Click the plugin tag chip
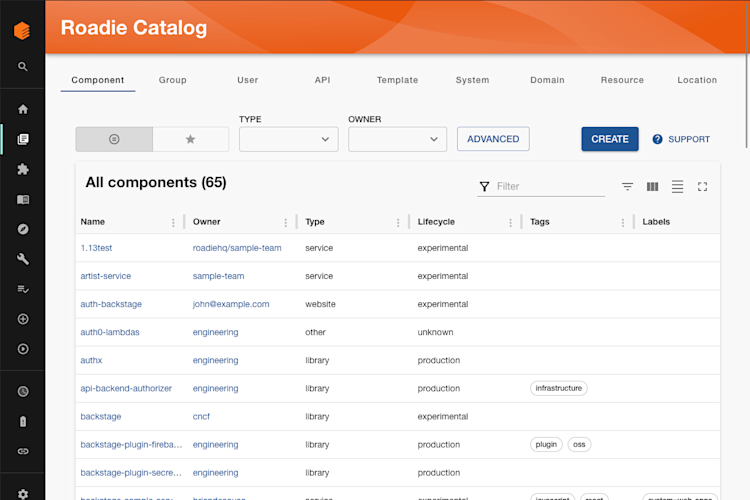750x500 pixels. 546,444
